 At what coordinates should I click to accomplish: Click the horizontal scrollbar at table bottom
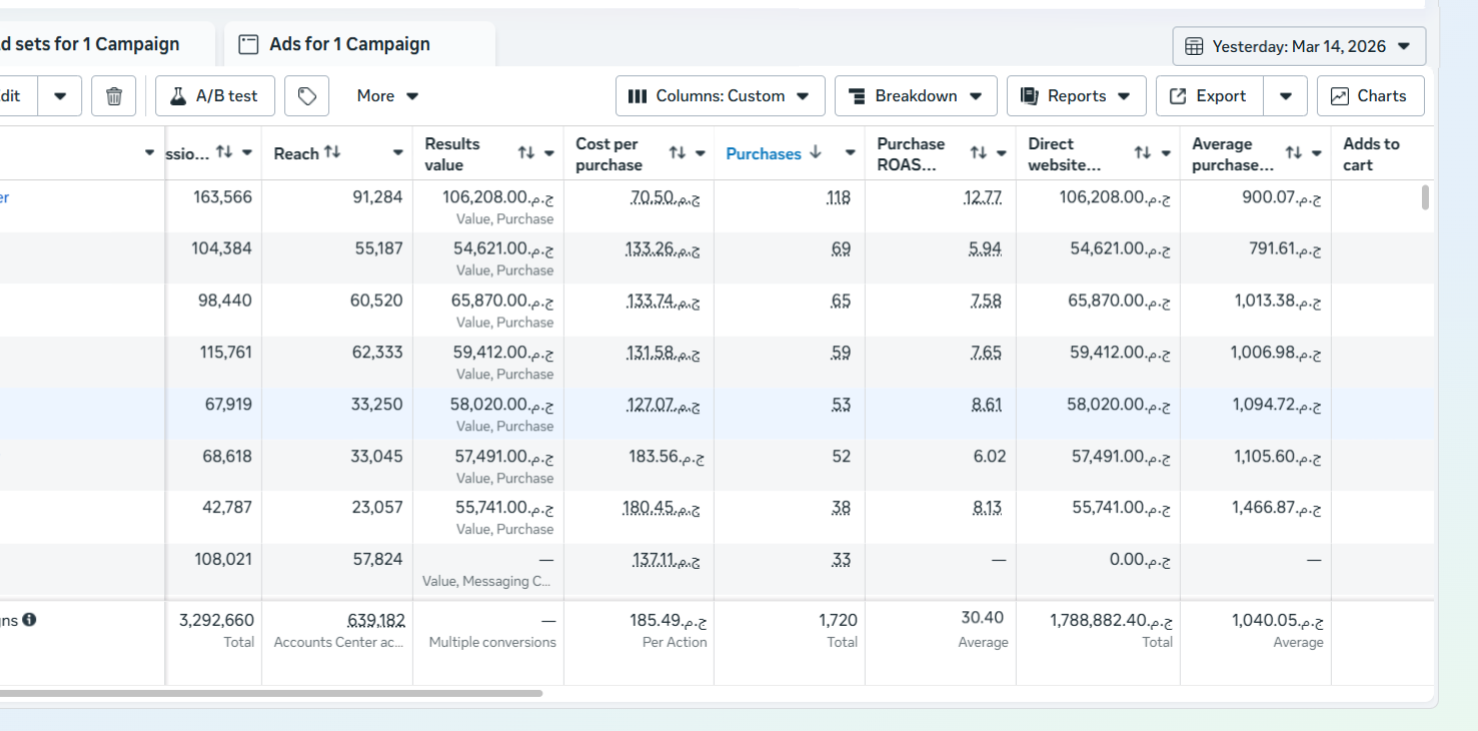click(x=270, y=692)
